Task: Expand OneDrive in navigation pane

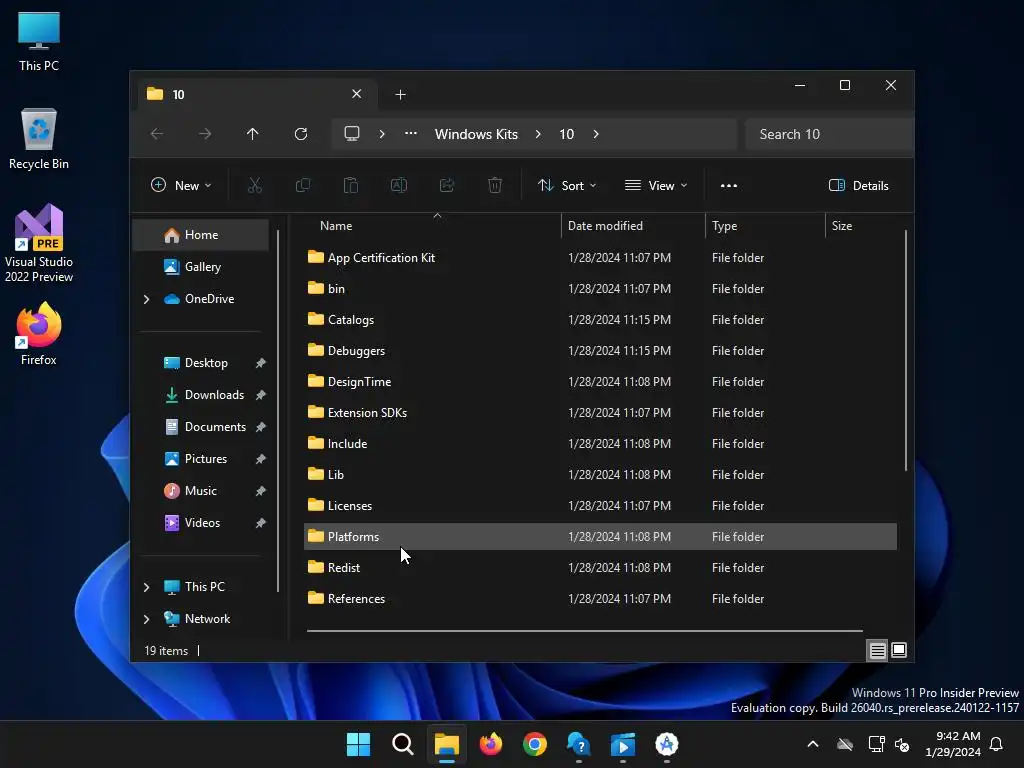Action: 146,299
